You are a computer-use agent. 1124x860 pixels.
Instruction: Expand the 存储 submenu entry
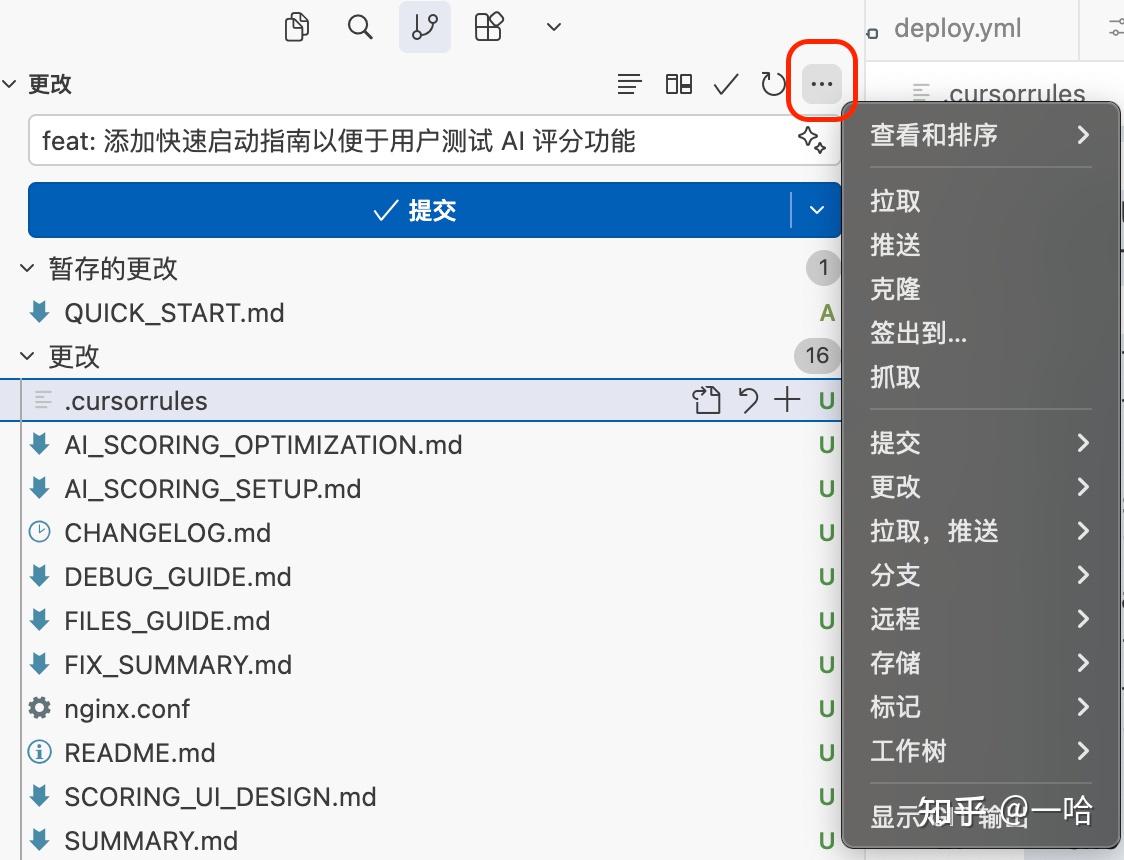[981, 663]
